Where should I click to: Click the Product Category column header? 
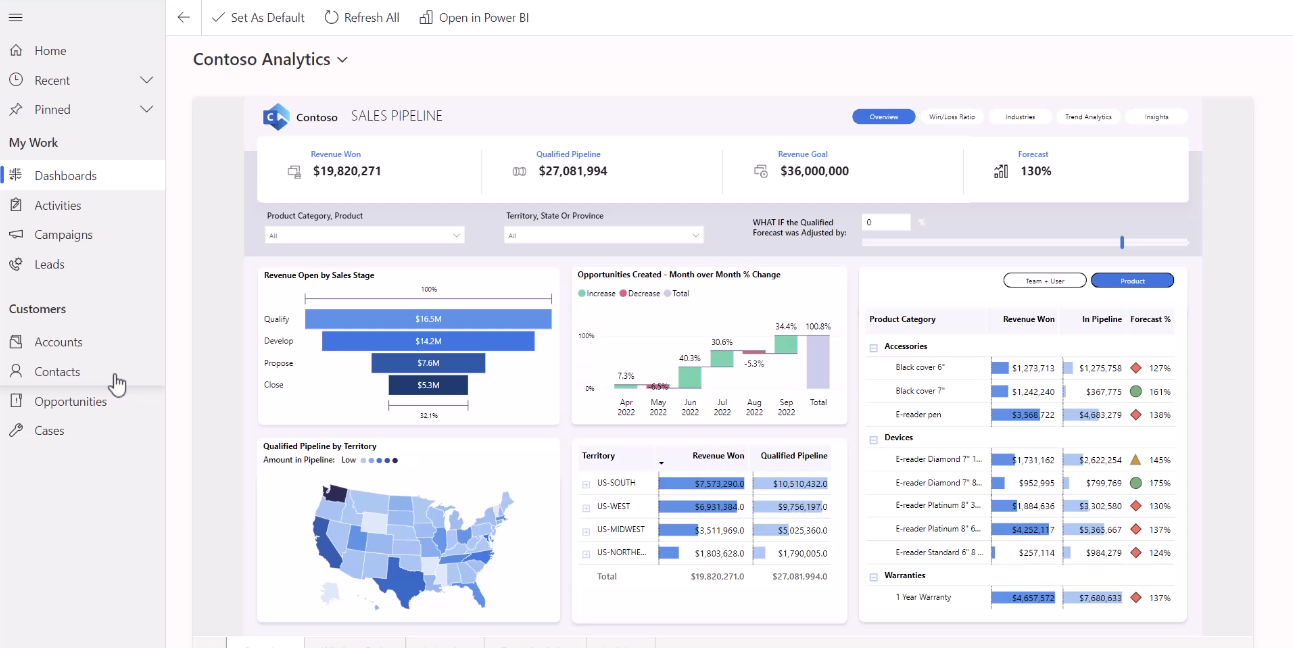coord(903,320)
